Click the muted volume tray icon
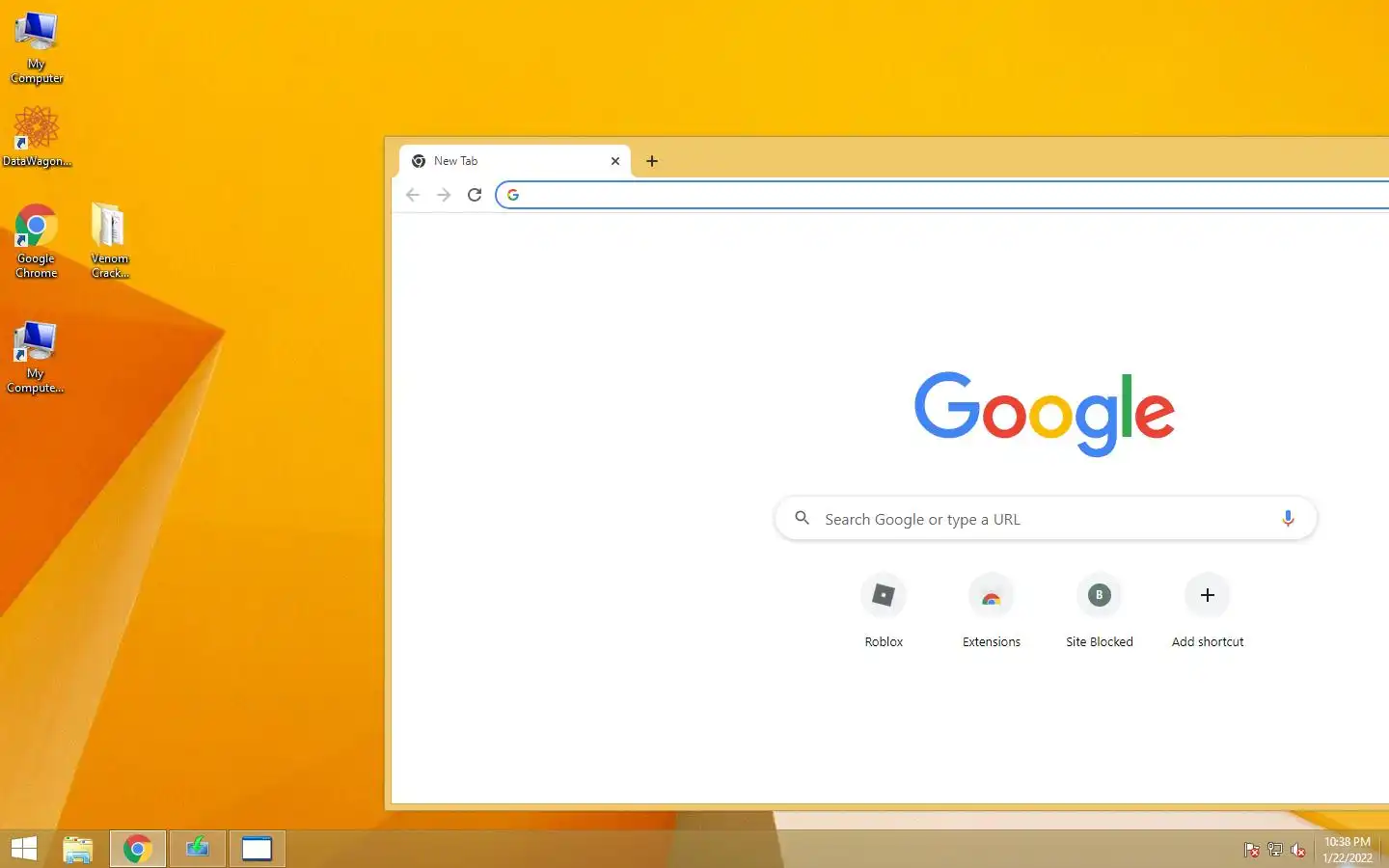 [x=1298, y=850]
